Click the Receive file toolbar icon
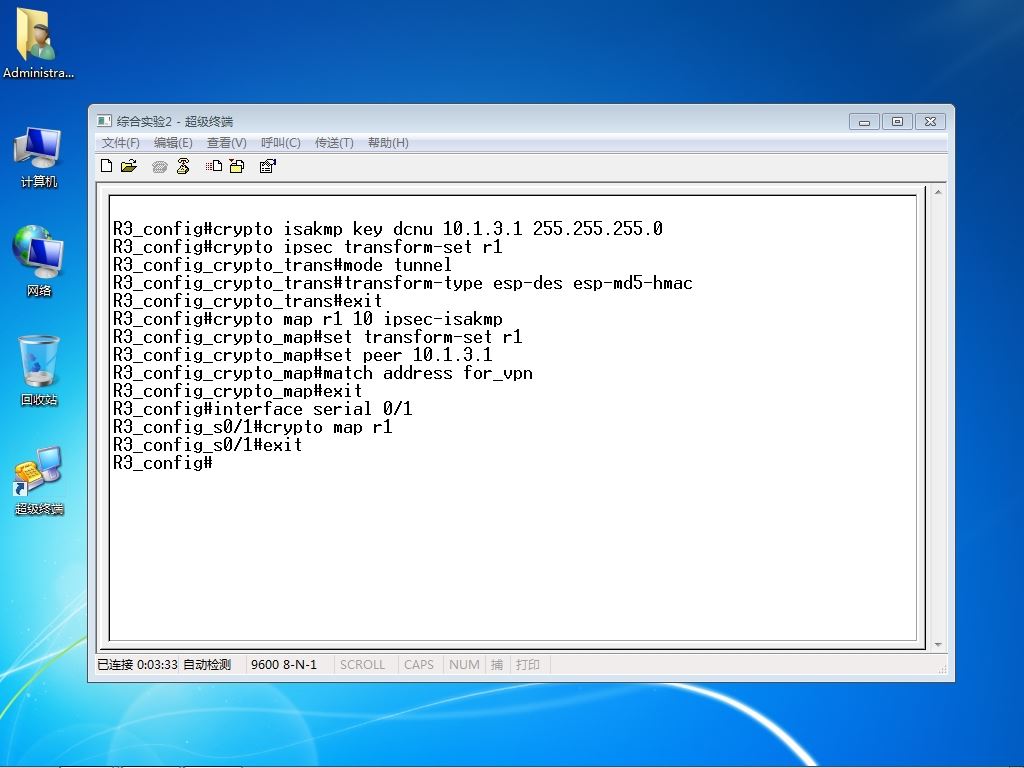1024x768 pixels. [x=236, y=166]
